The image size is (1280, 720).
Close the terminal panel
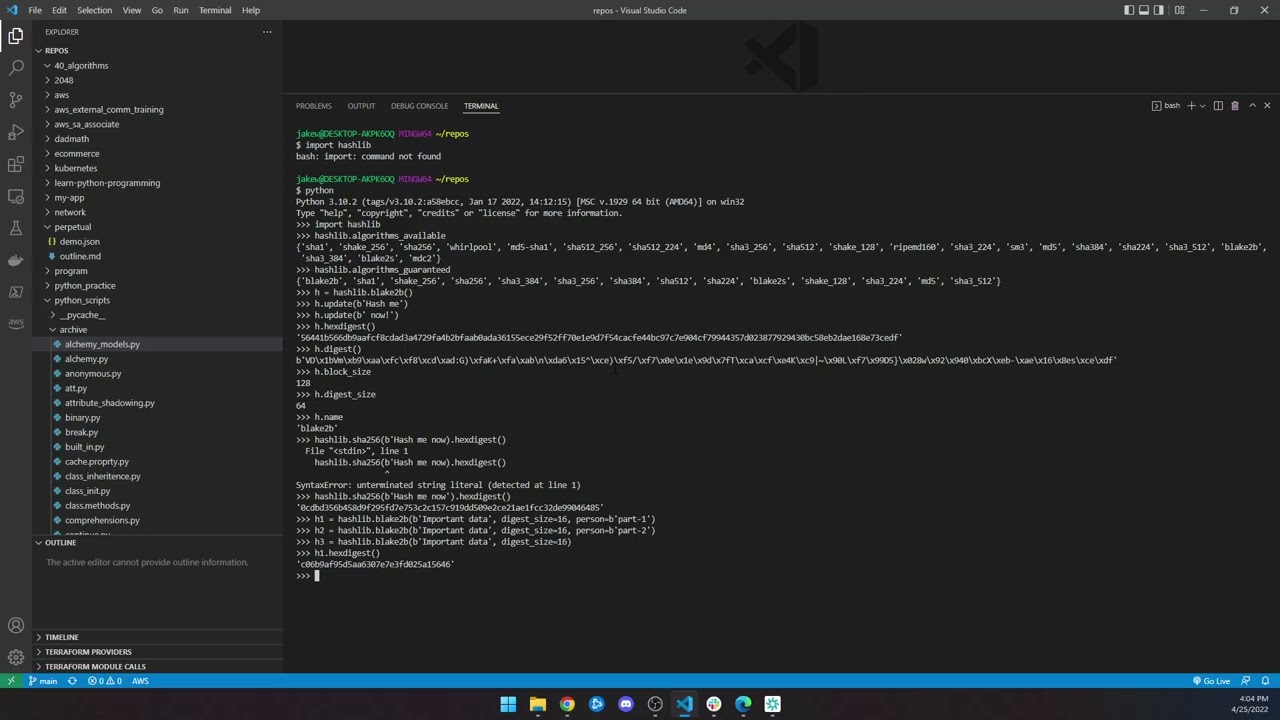pos(1267,106)
